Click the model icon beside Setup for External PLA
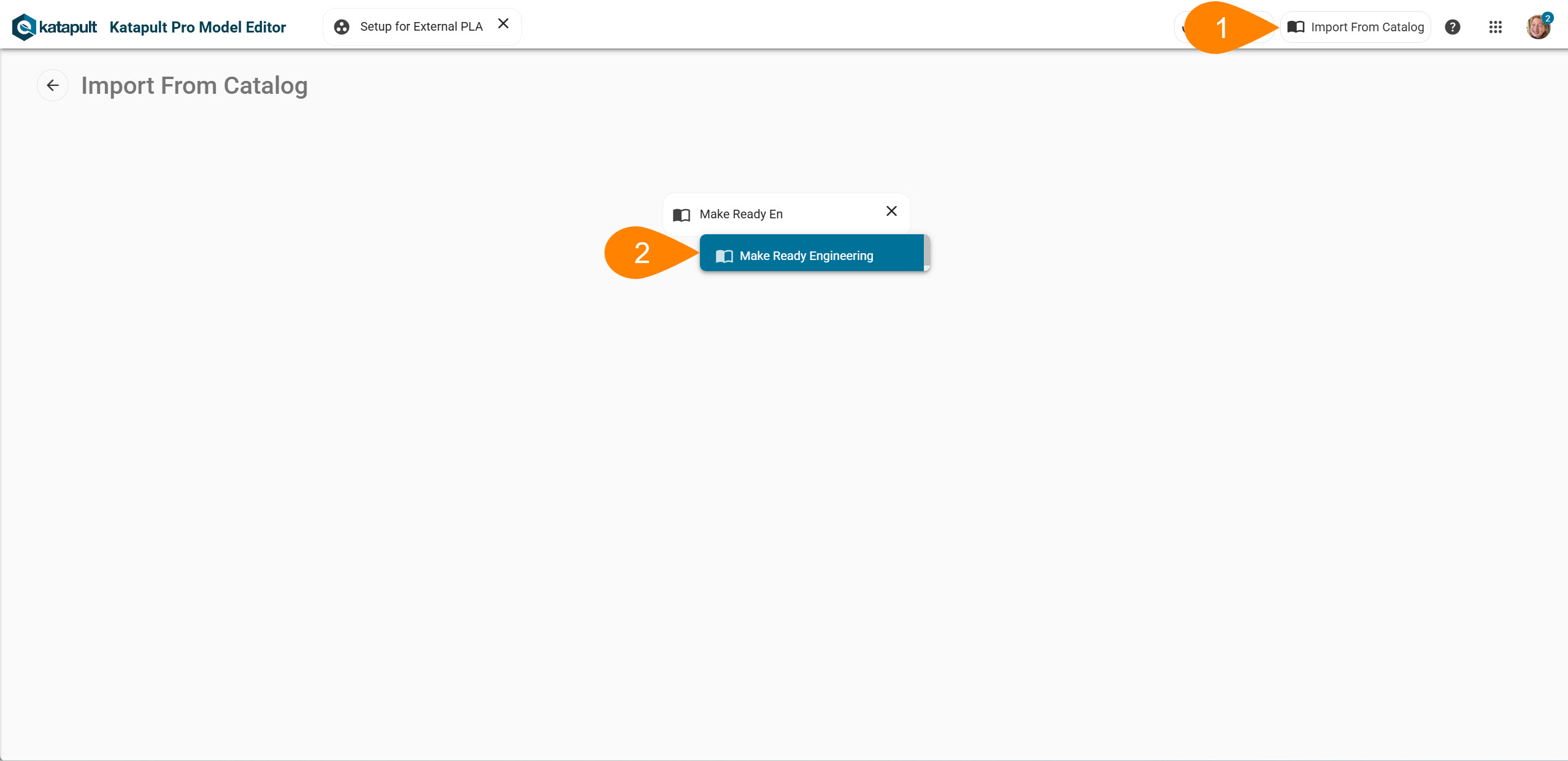Screen dimensions: 1568x761 point(342,27)
